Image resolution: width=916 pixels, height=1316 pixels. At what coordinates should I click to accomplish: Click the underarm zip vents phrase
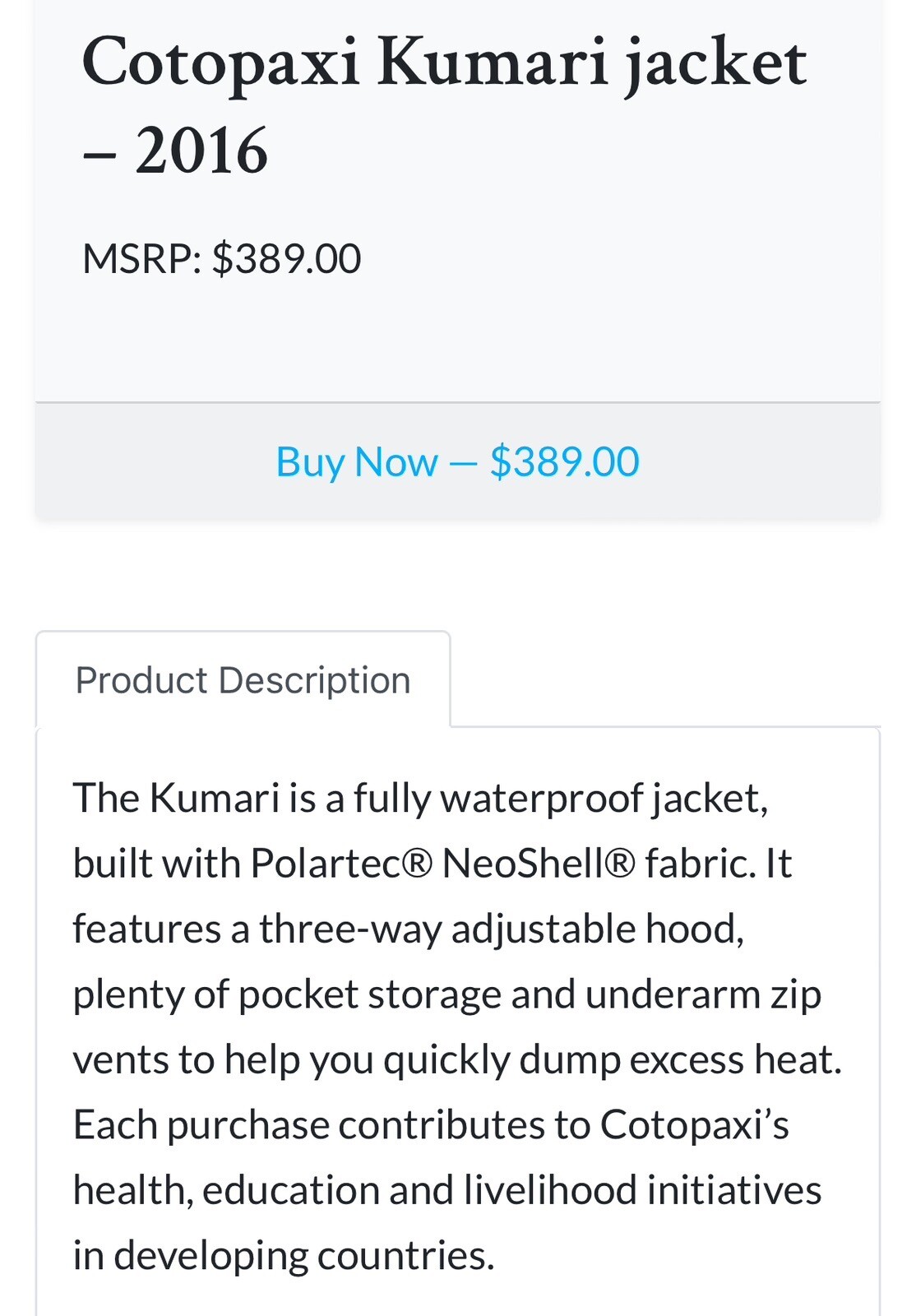pos(707,994)
